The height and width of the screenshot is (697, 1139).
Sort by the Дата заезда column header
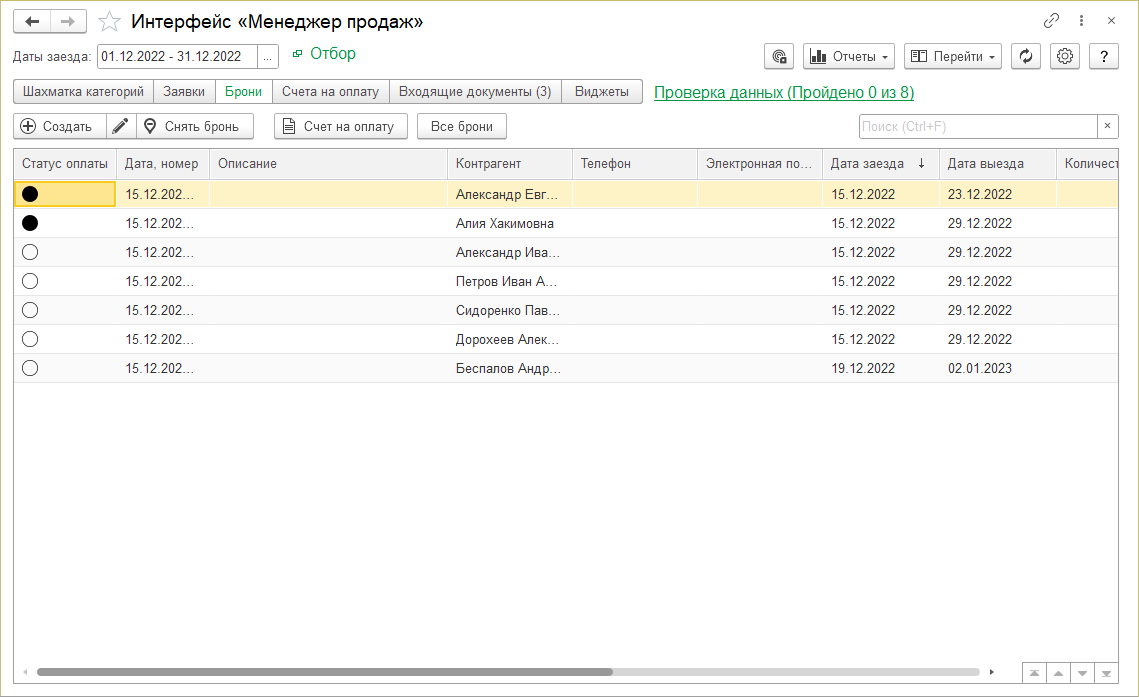[880, 163]
